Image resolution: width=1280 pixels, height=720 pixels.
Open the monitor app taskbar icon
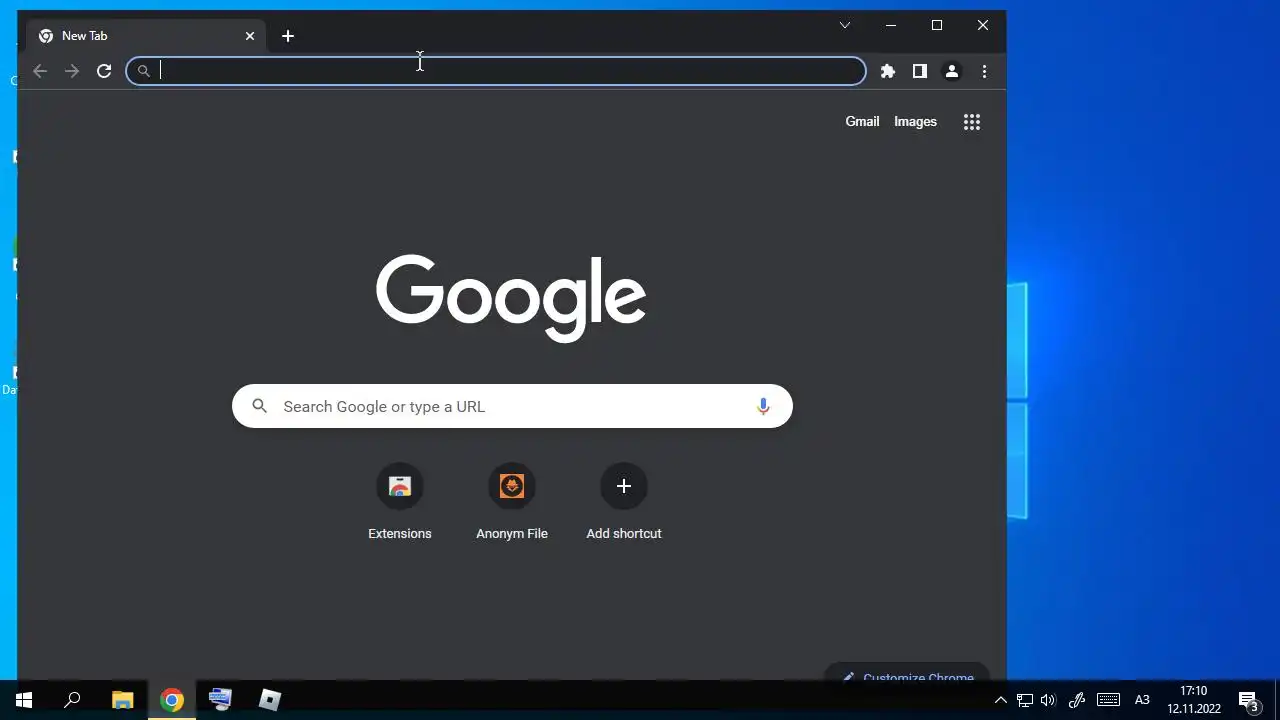(220, 700)
